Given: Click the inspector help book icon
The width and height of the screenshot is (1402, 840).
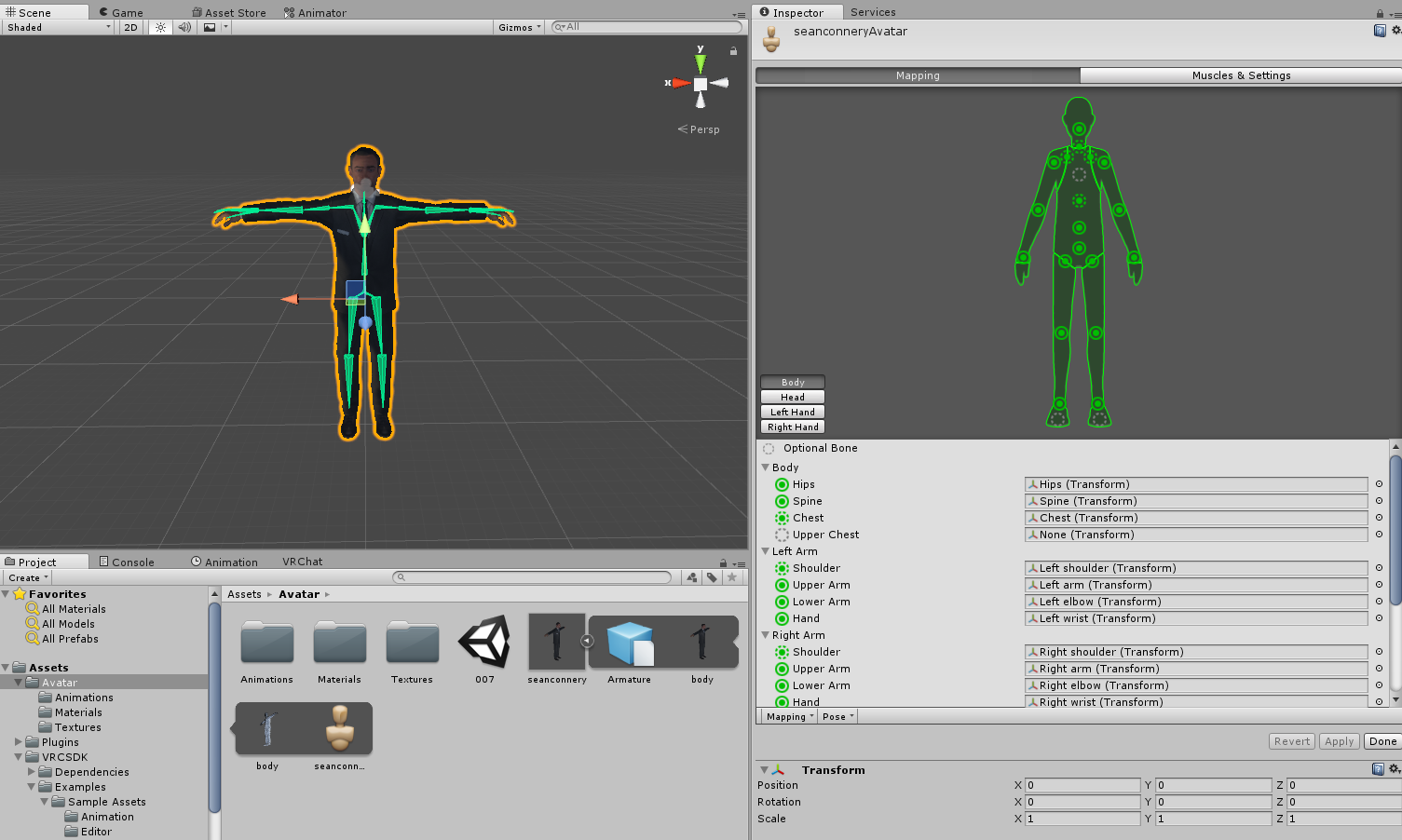Looking at the screenshot, I should [x=1380, y=31].
